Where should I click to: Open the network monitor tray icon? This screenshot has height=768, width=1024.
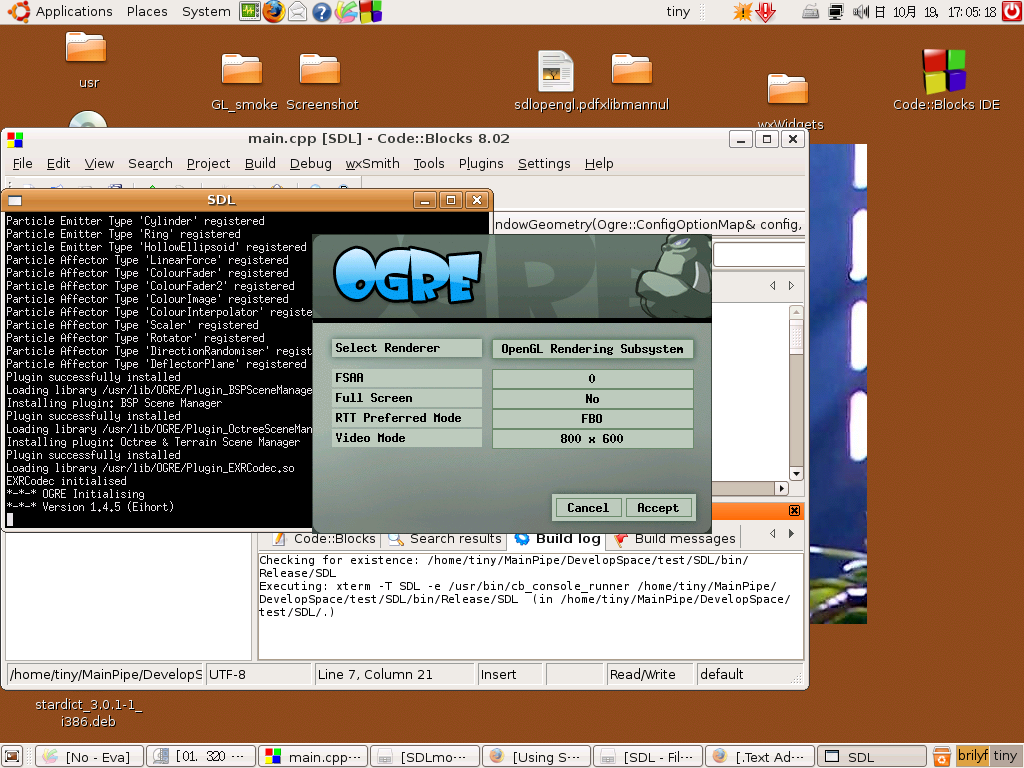pos(835,12)
